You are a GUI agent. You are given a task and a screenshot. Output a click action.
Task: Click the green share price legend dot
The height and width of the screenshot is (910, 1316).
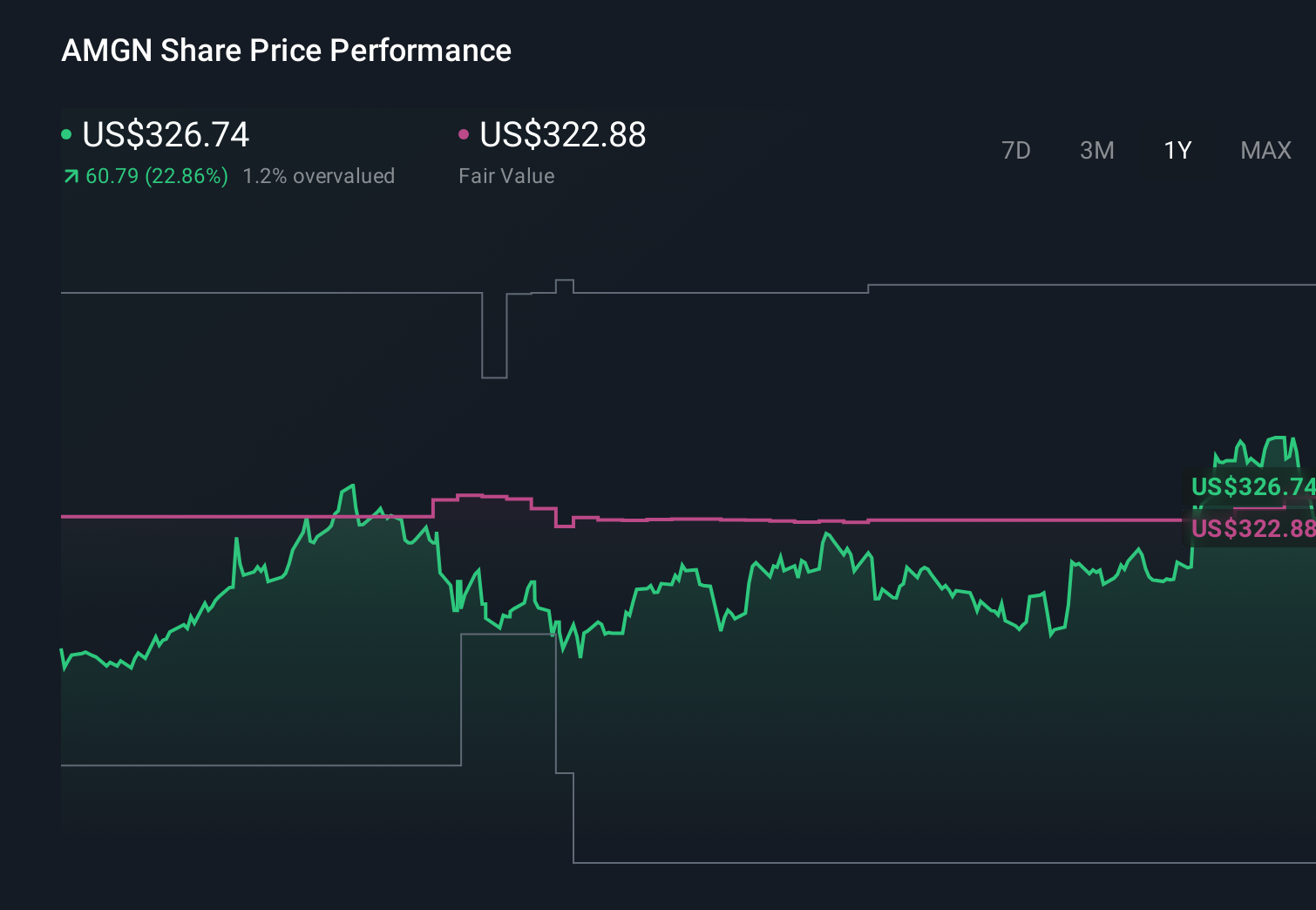(66, 134)
